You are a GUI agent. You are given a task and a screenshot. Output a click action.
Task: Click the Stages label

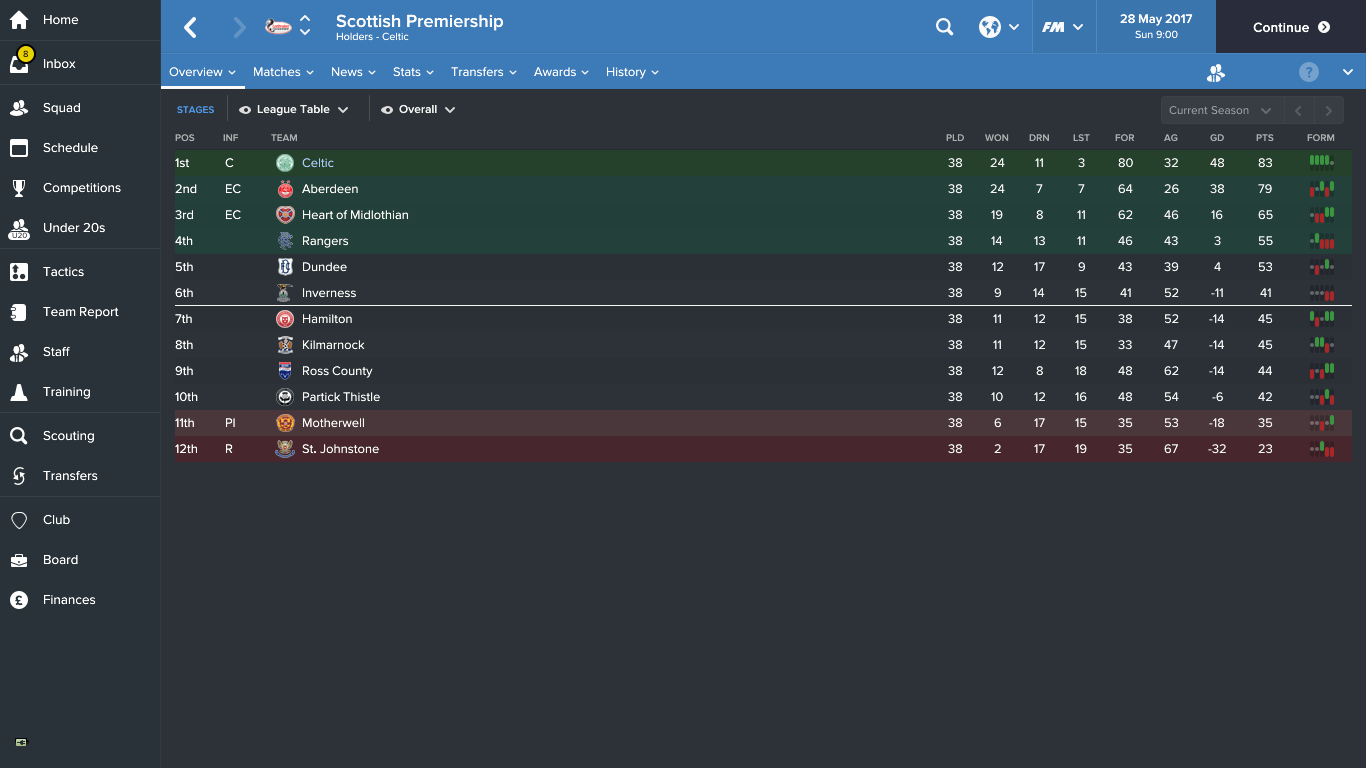195,110
